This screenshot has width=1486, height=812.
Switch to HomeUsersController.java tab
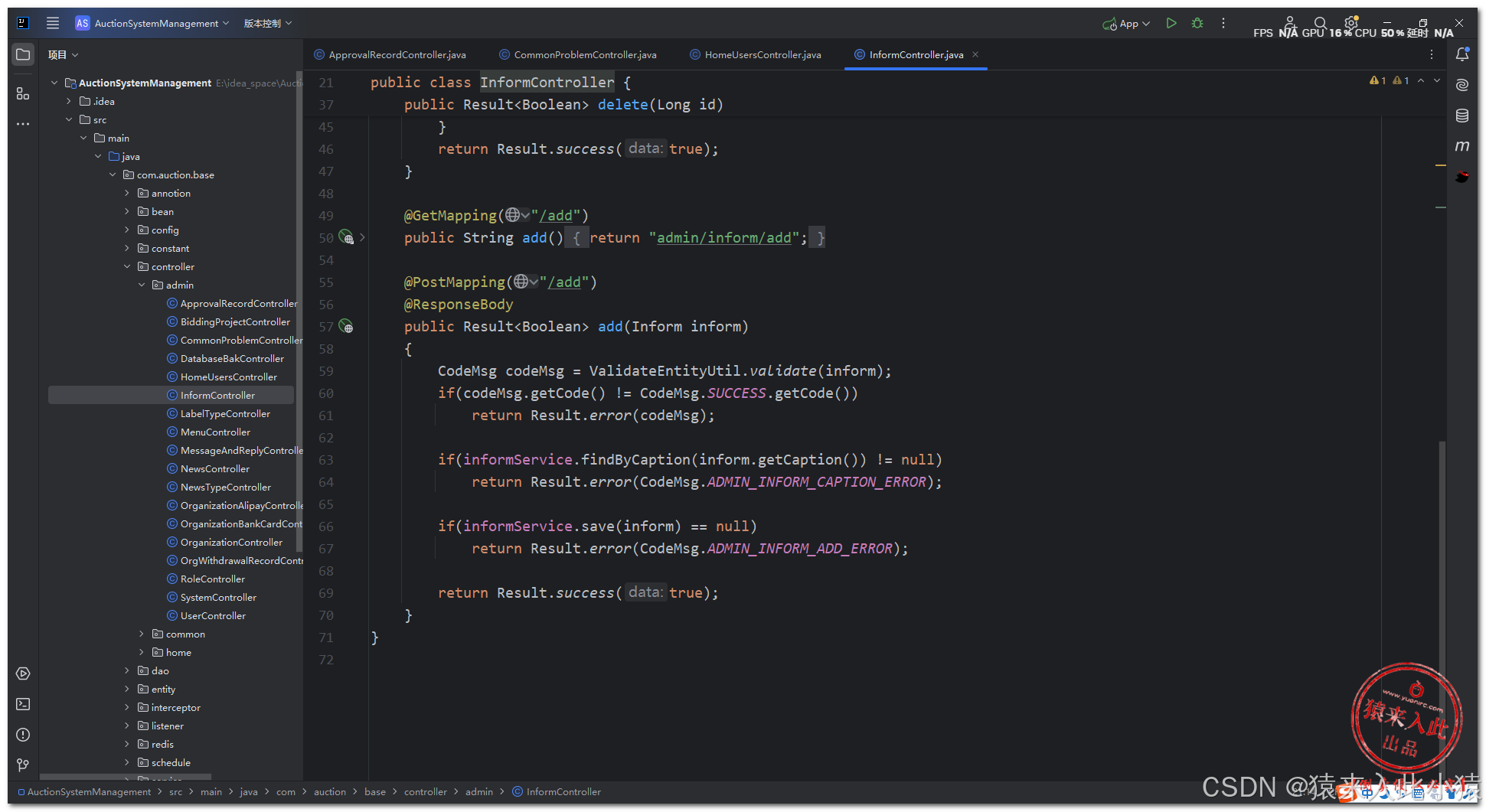tap(756, 54)
